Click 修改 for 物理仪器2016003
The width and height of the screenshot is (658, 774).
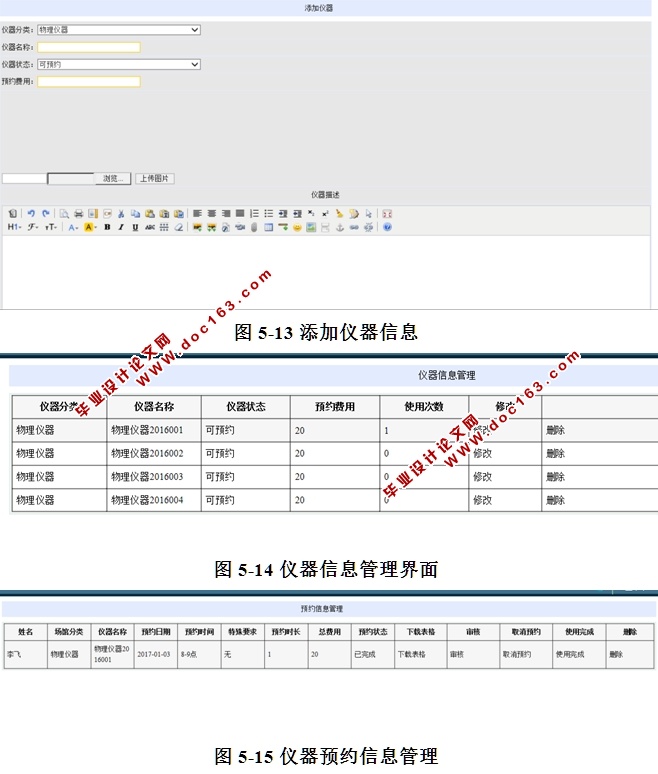[x=482, y=477]
